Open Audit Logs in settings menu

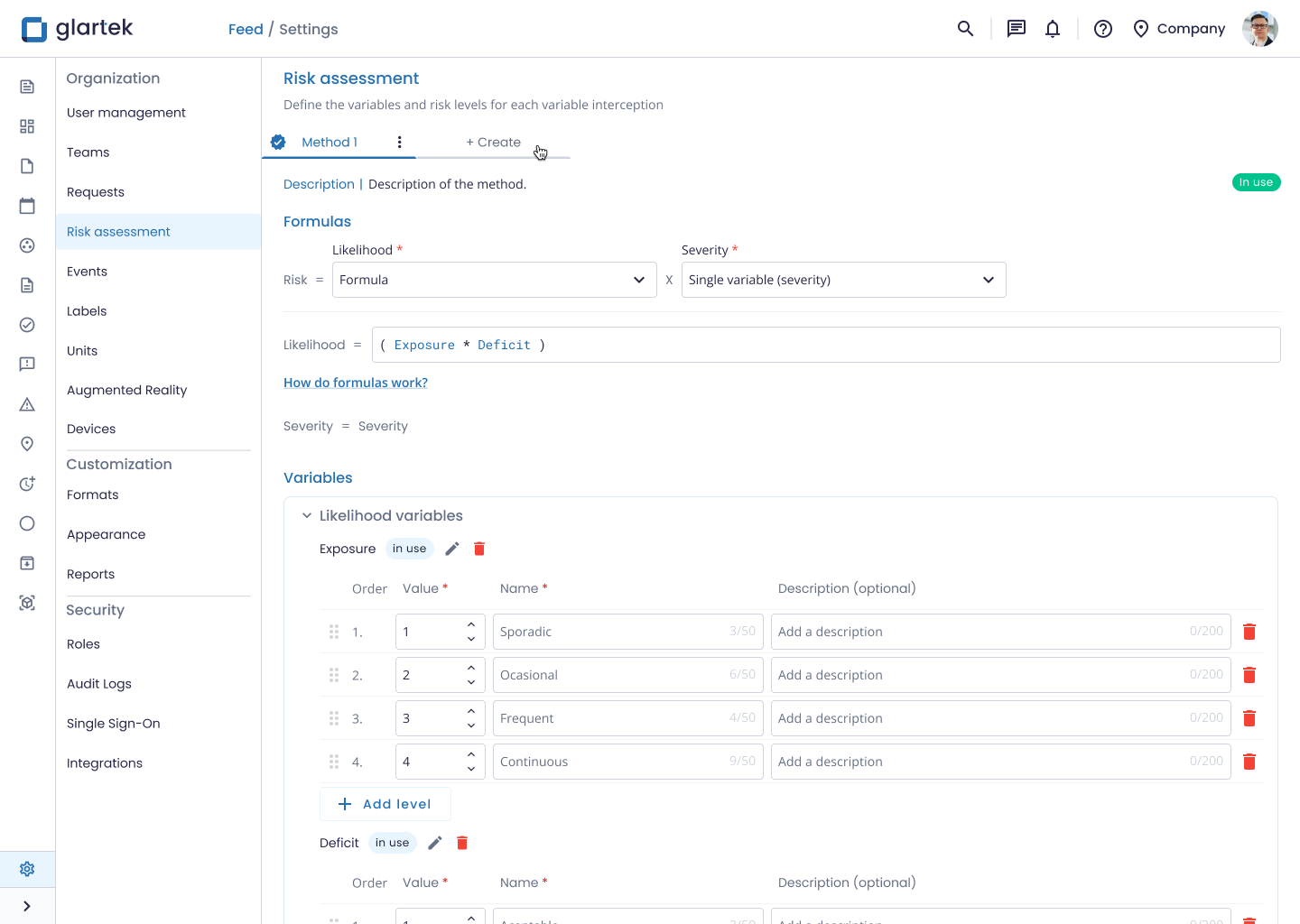click(x=99, y=684)
